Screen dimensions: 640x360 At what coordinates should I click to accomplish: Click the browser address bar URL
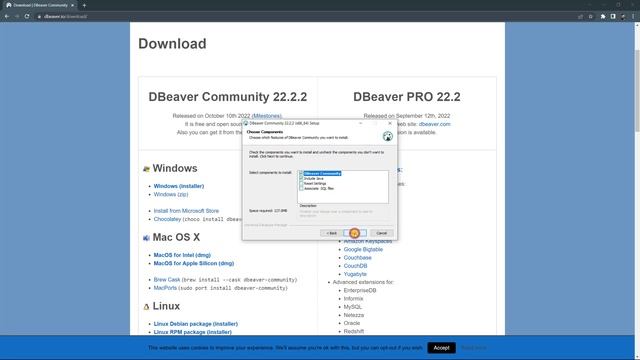pyautogui.click(x=65, y=16)
